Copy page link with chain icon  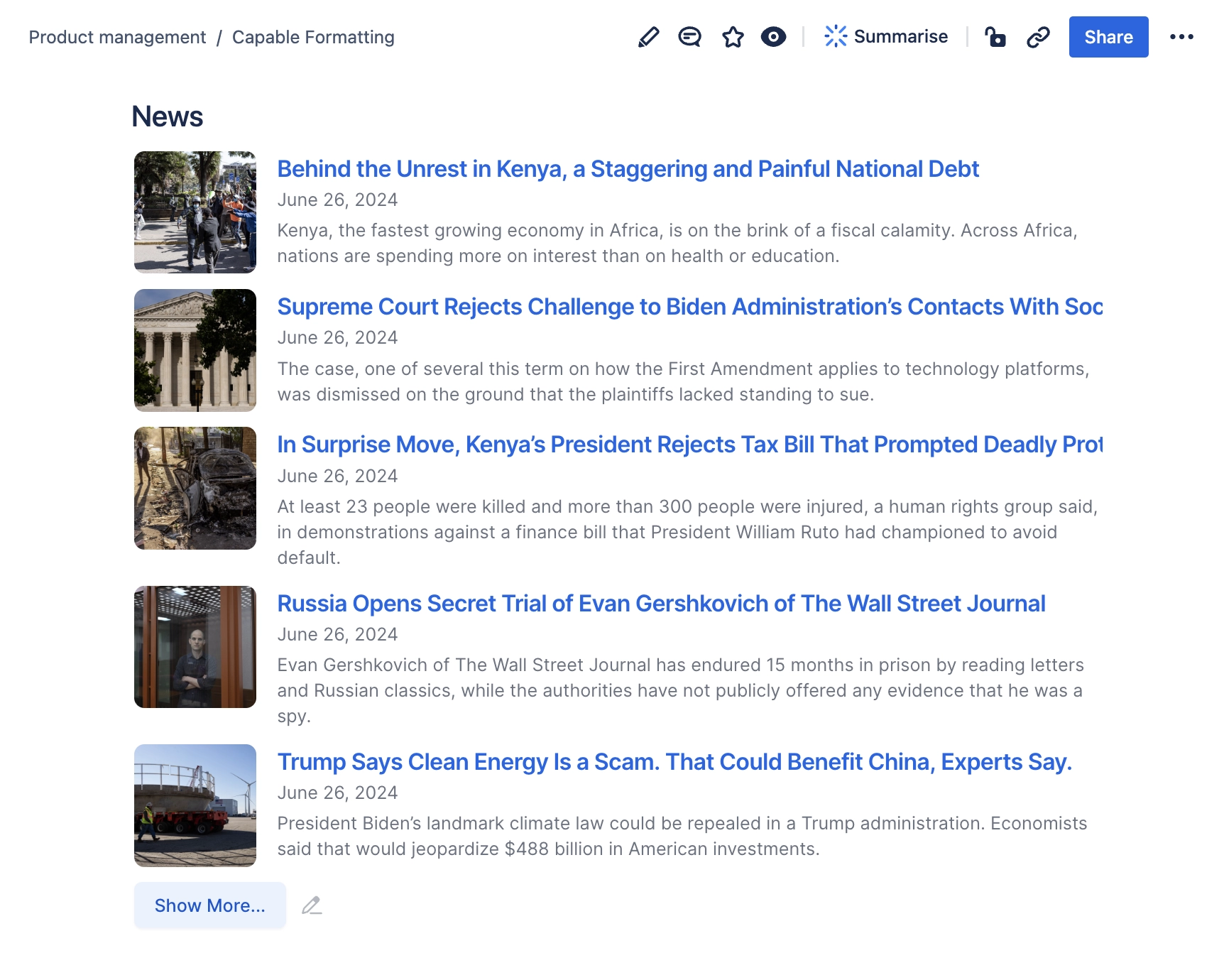1038,37
